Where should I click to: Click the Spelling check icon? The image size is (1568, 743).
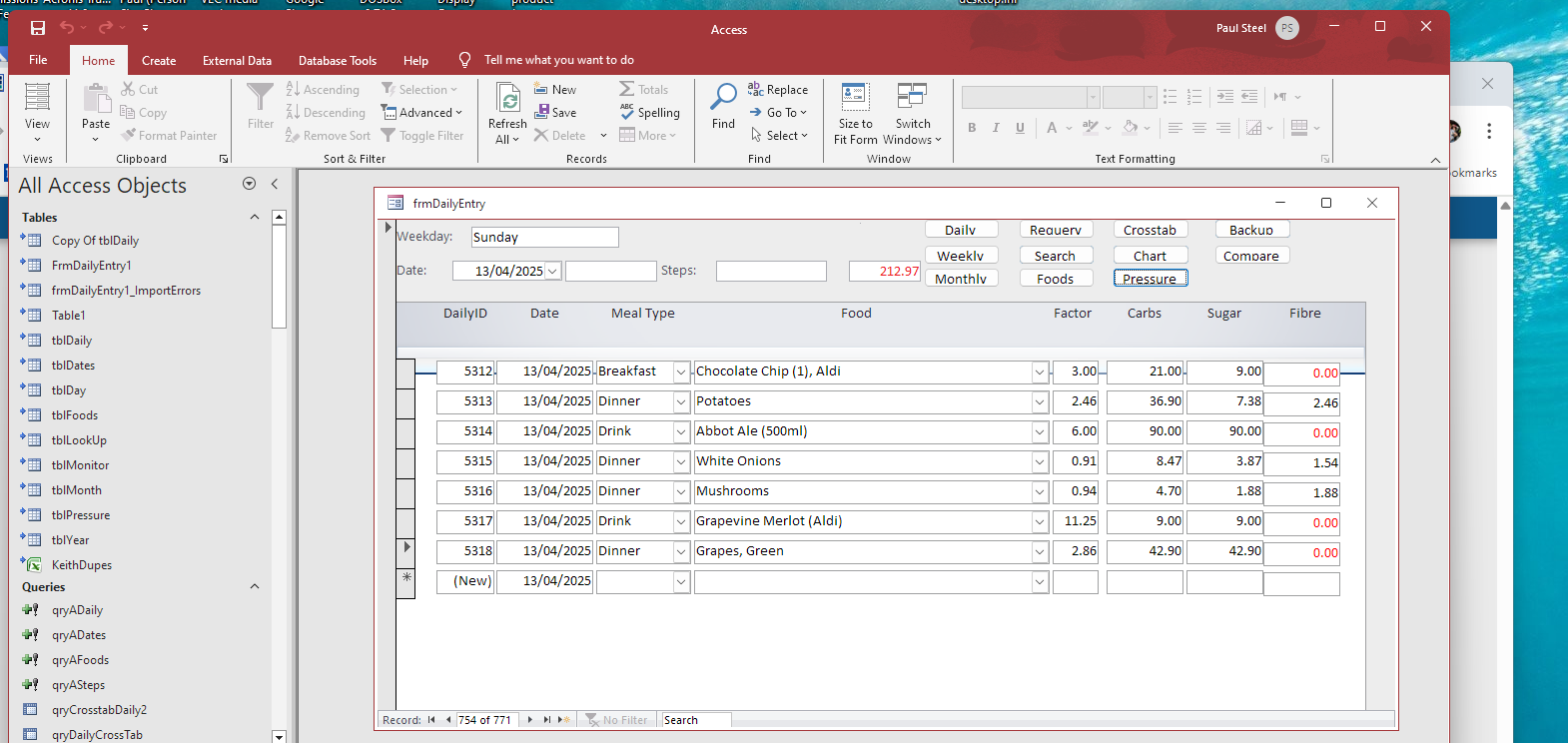(627, 112)
